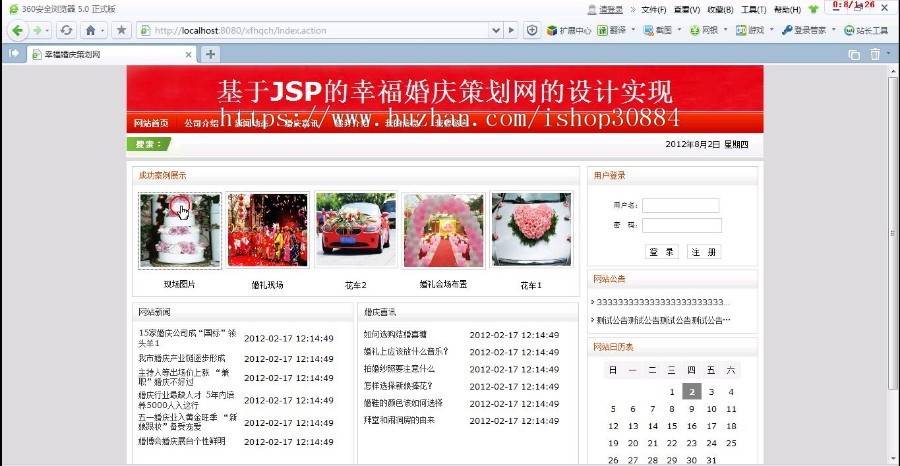Click the green shirt skin icon

point(813,9)
